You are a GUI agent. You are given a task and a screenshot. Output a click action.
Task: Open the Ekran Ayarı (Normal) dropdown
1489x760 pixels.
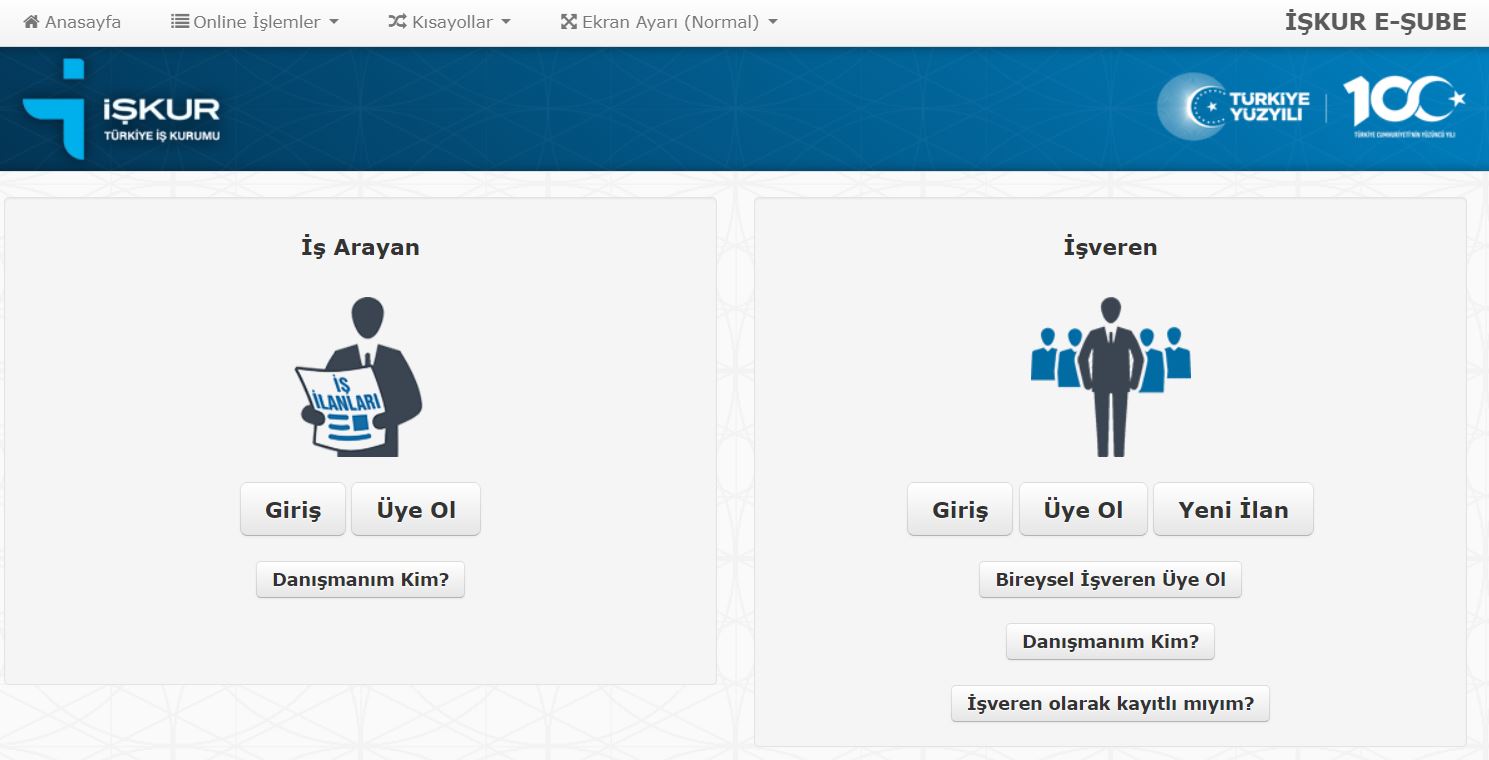click(x=669, y=22)
